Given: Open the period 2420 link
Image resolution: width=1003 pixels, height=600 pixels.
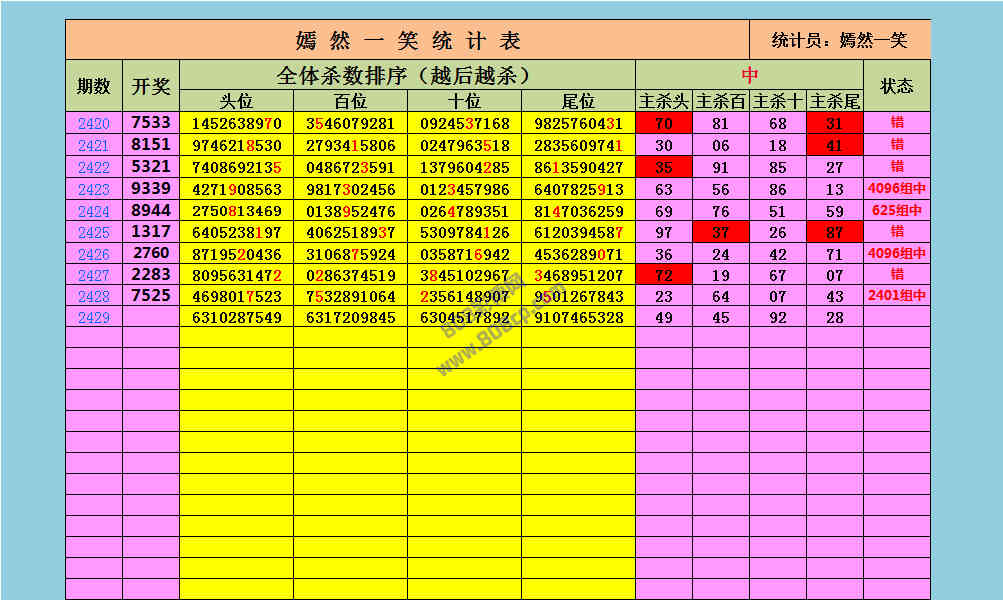Looking at the screenshot, I should coord(94,124).
